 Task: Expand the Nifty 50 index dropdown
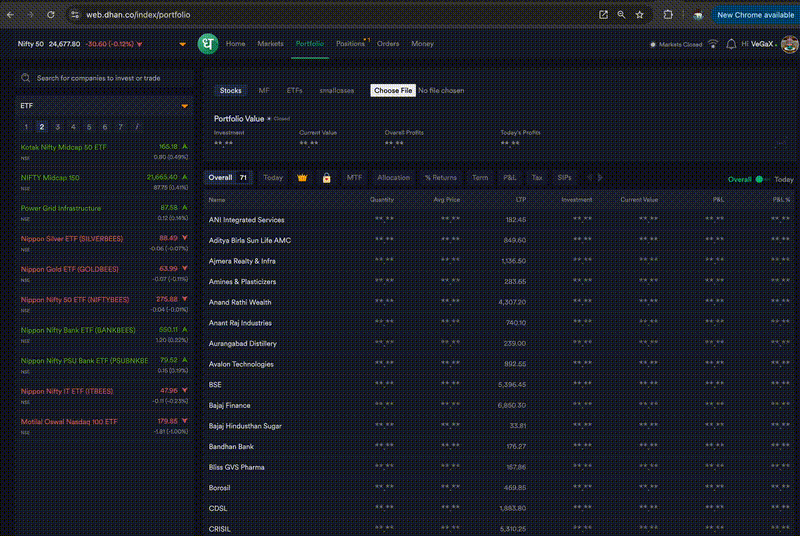pyautogui.click(x=183, y=44)
